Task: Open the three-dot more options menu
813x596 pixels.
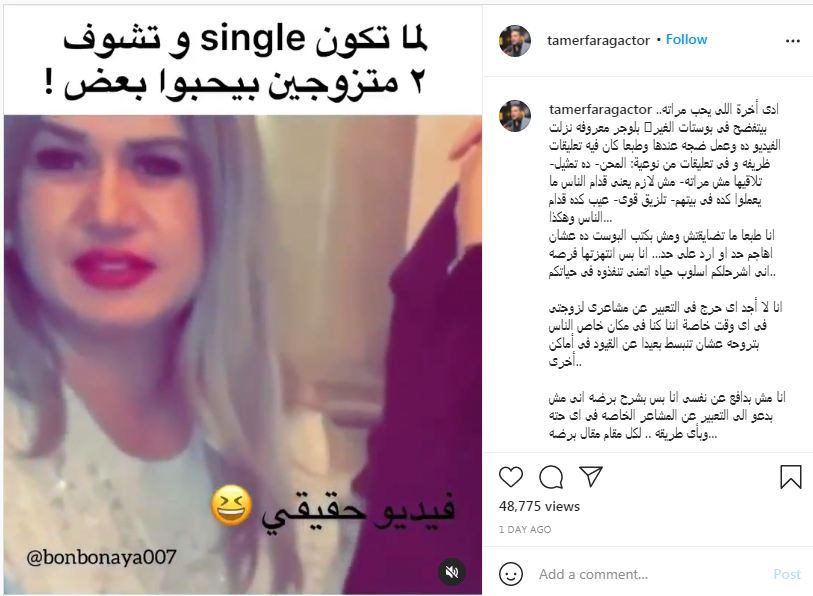Action: (x=793, y=41)
